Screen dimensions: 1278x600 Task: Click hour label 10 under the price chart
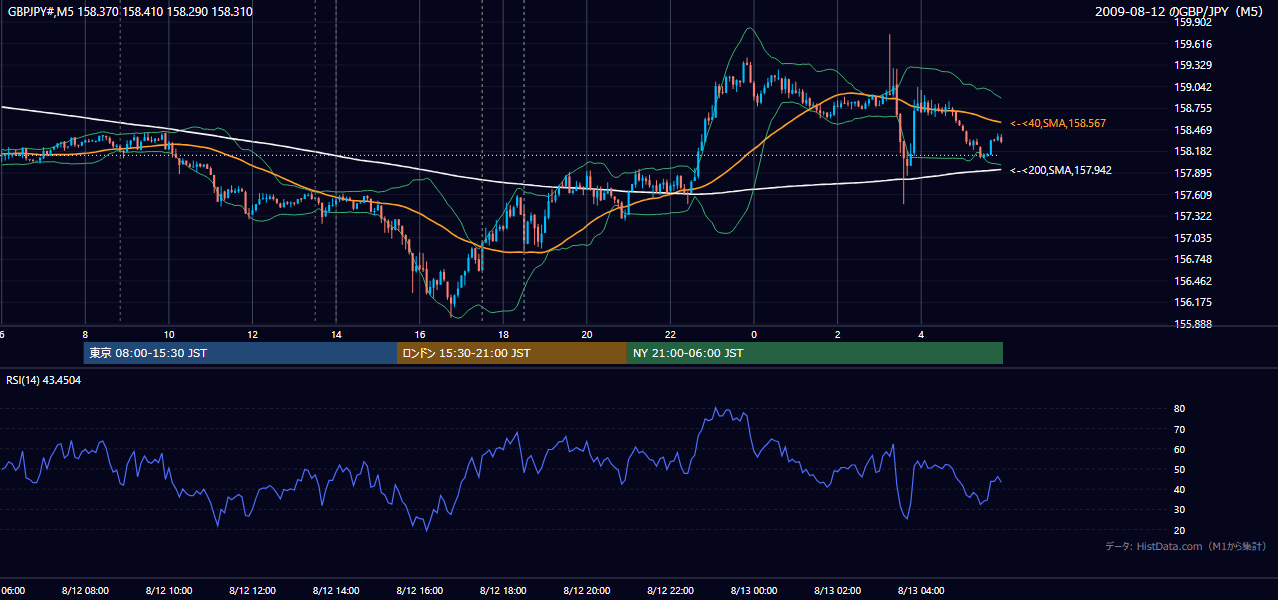point(169,335)
